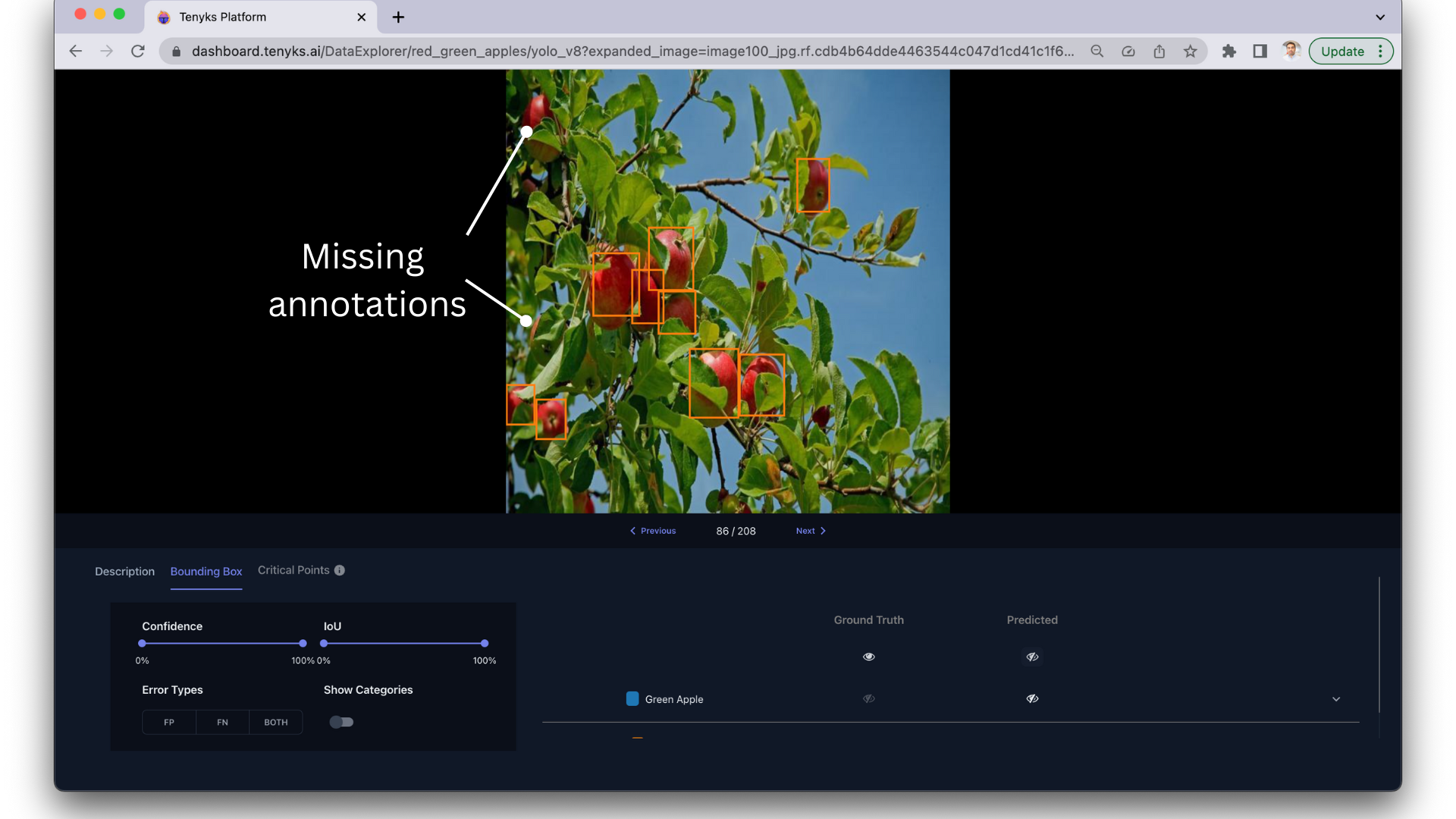The width and height of the screenshot is (1456, 819).
Task: Show the Predicted annotations
Action: click(1032, 657)
